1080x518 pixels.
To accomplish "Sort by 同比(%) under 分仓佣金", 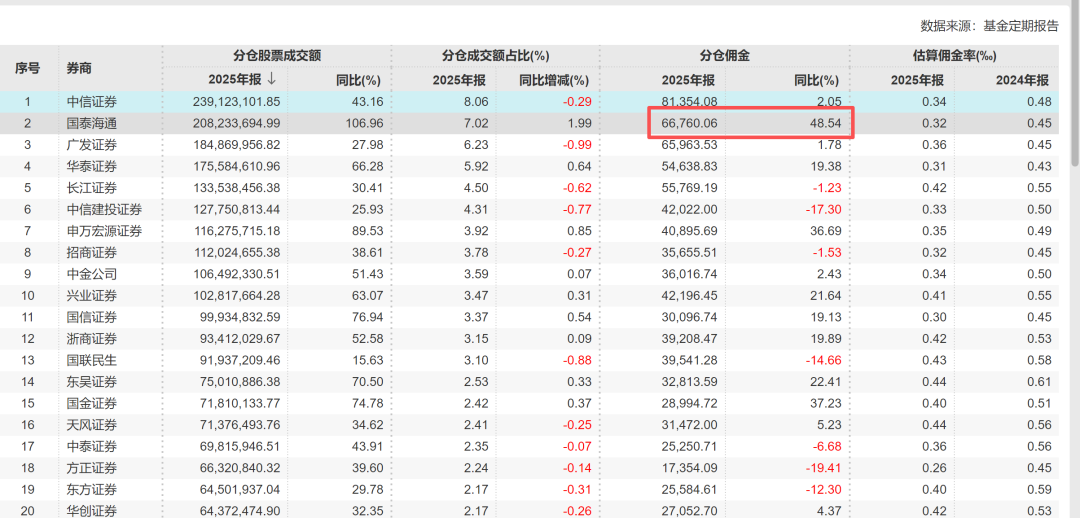I will 816,79.
